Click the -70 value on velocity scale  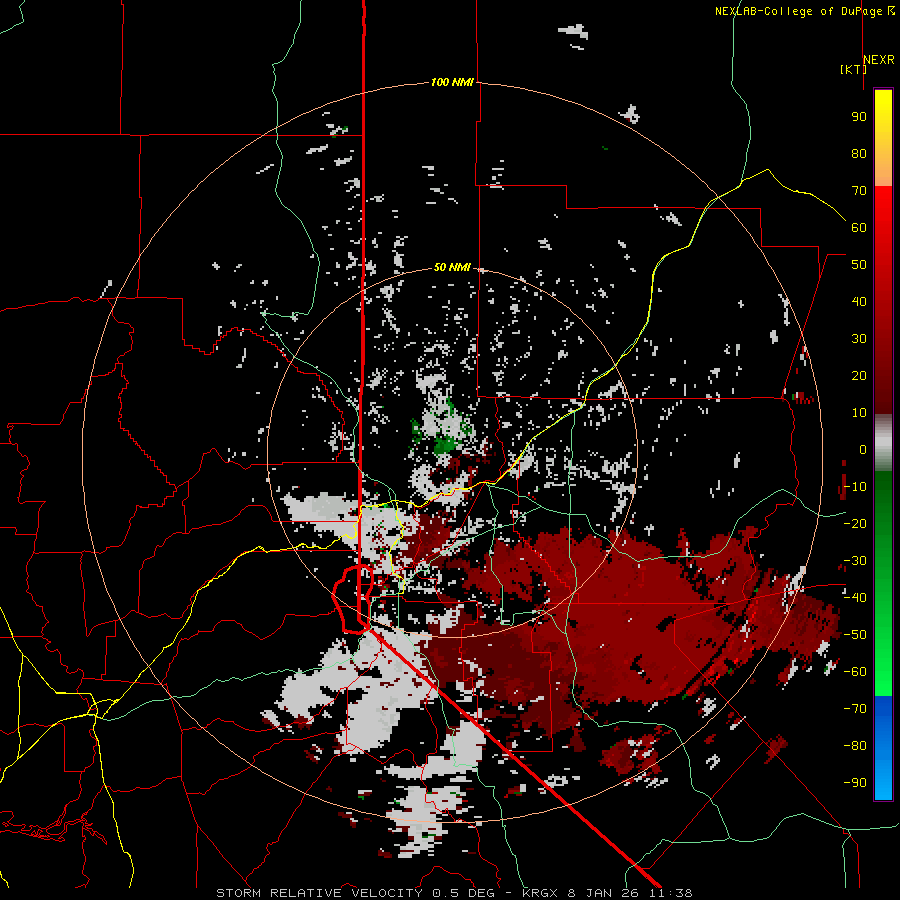855,709
